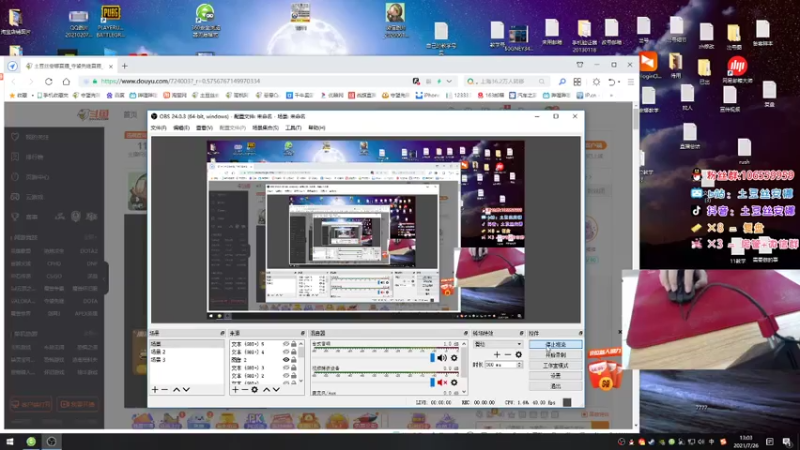
Task: Reload the Douyu page in the browser
Action: pos(48,81)
